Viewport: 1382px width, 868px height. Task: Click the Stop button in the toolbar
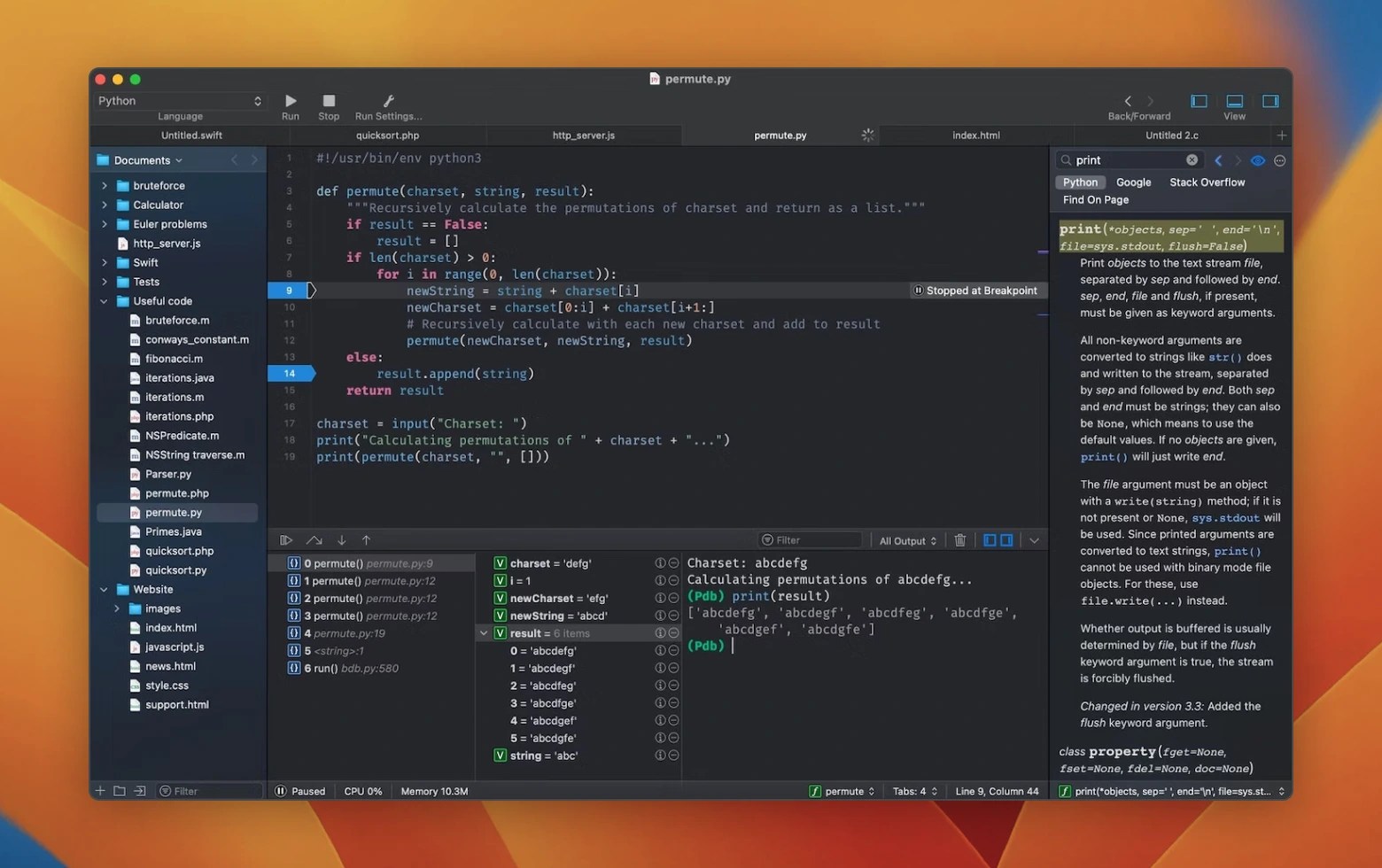[329, 101]
